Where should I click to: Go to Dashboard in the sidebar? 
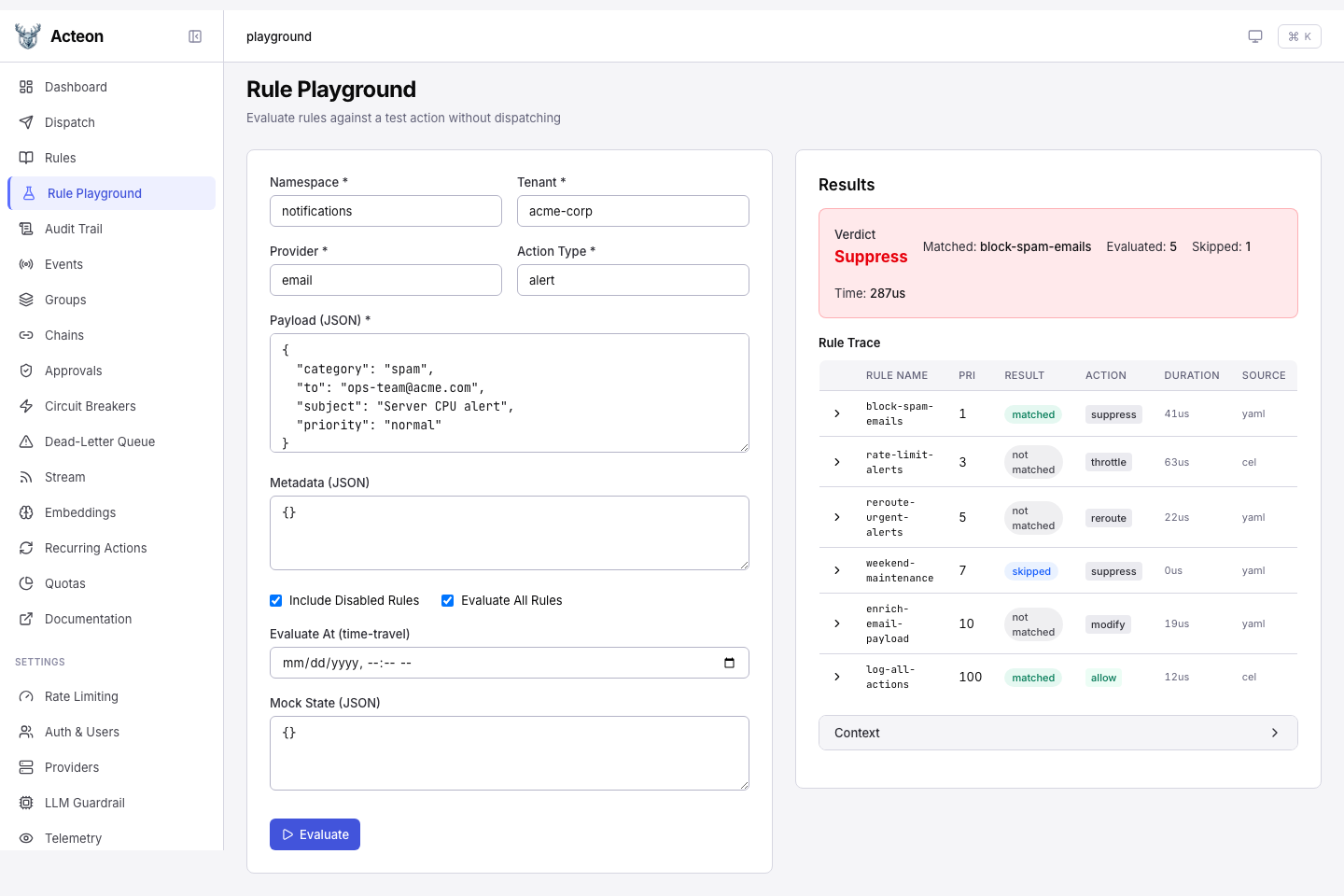point(76,87)
